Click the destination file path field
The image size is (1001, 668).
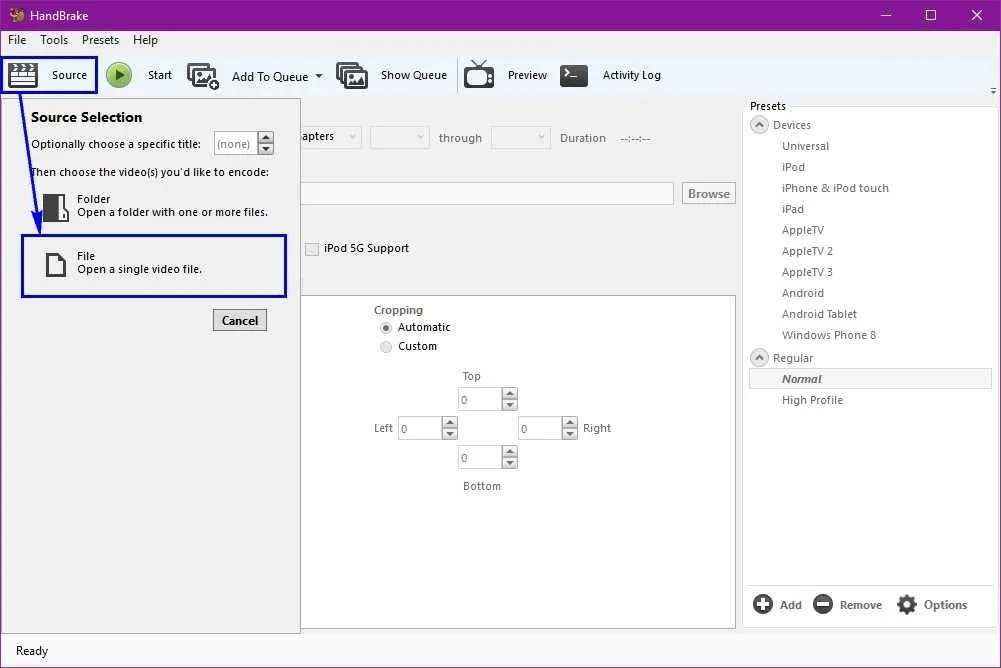point(487,194)
